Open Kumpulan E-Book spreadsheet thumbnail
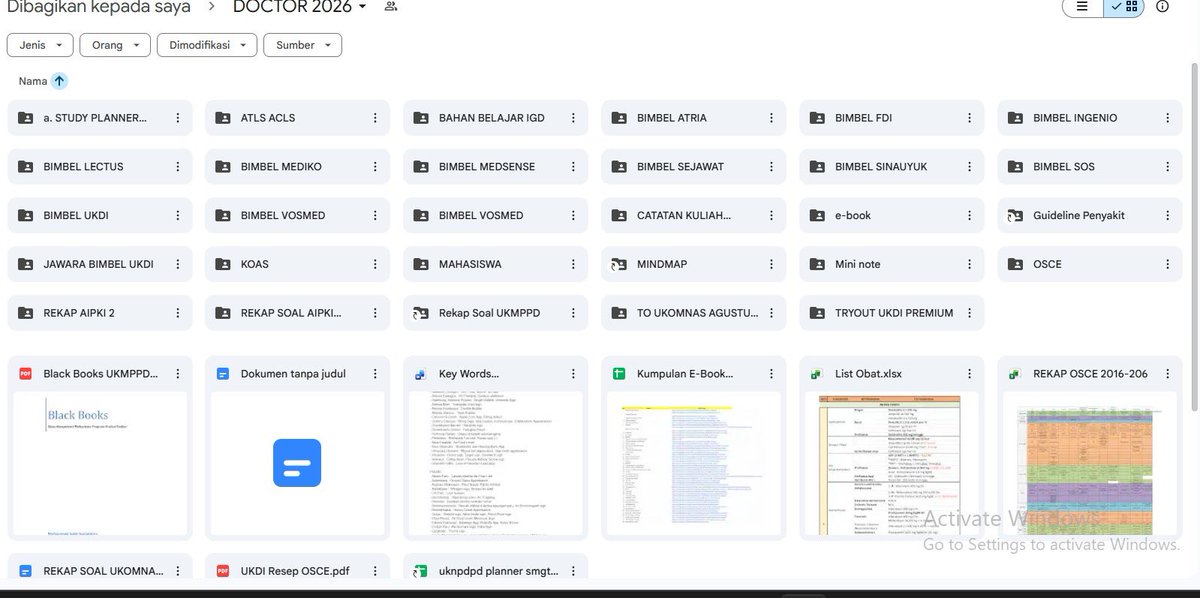Screen dimensions: 1200x598 pyautogui.click(x=694, y=464)
